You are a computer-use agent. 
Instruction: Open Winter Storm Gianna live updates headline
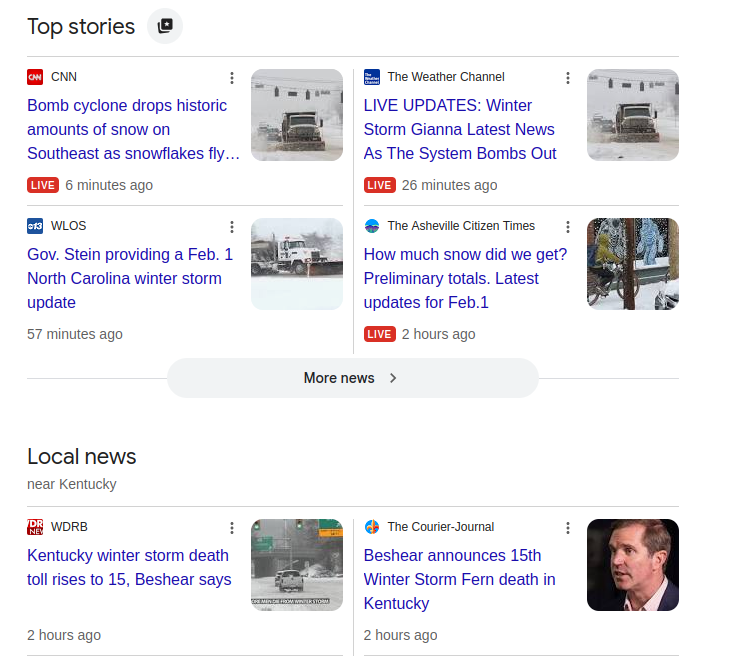(460, 129)
